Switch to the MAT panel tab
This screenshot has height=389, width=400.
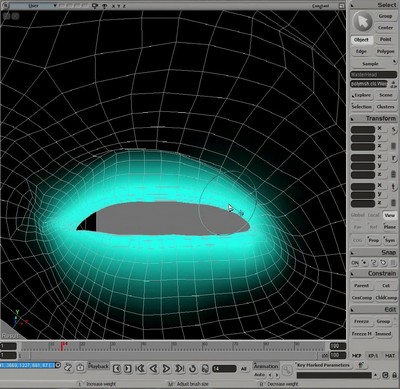(390, 356)
